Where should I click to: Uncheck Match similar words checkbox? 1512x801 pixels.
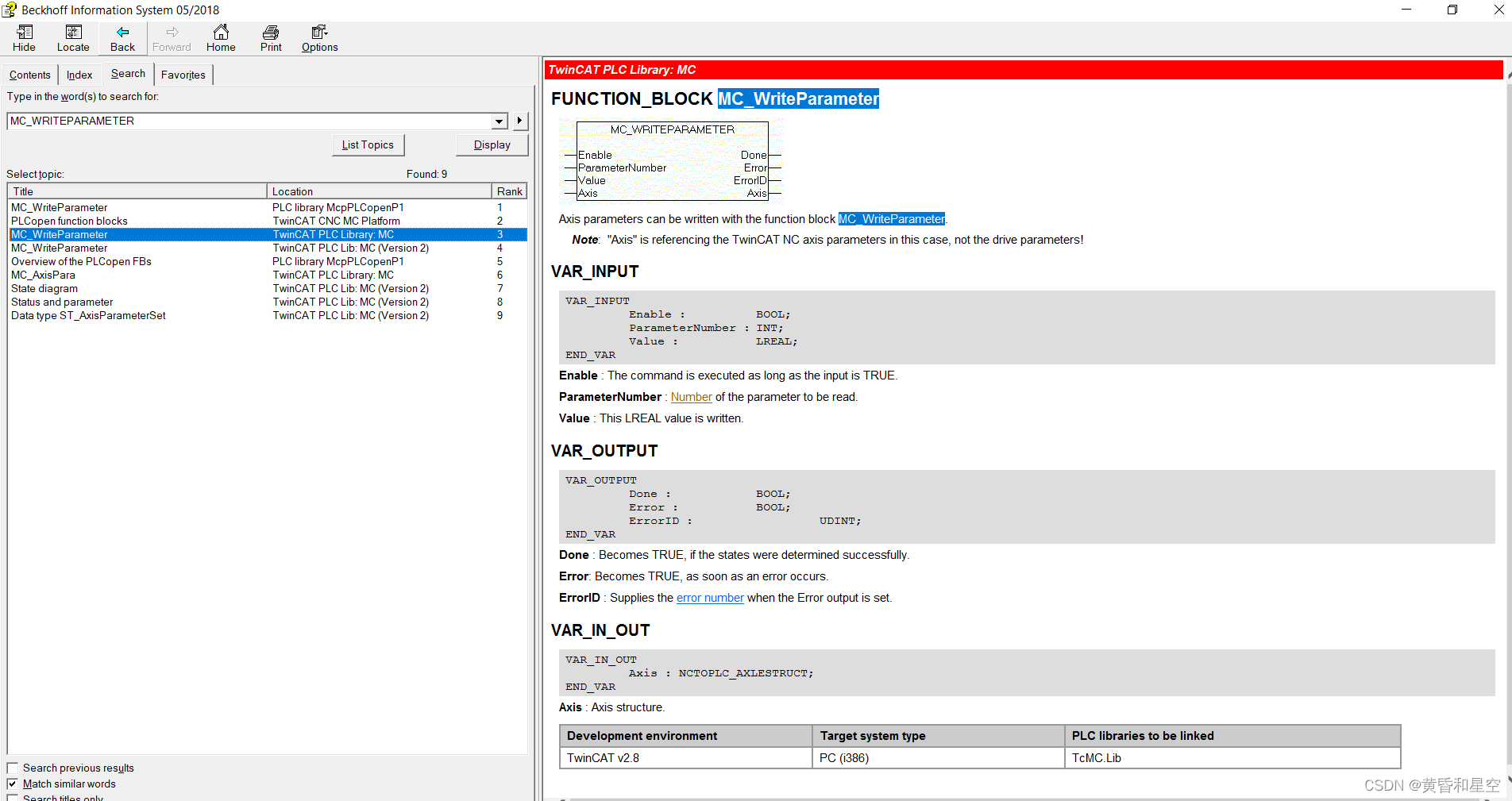13,784
